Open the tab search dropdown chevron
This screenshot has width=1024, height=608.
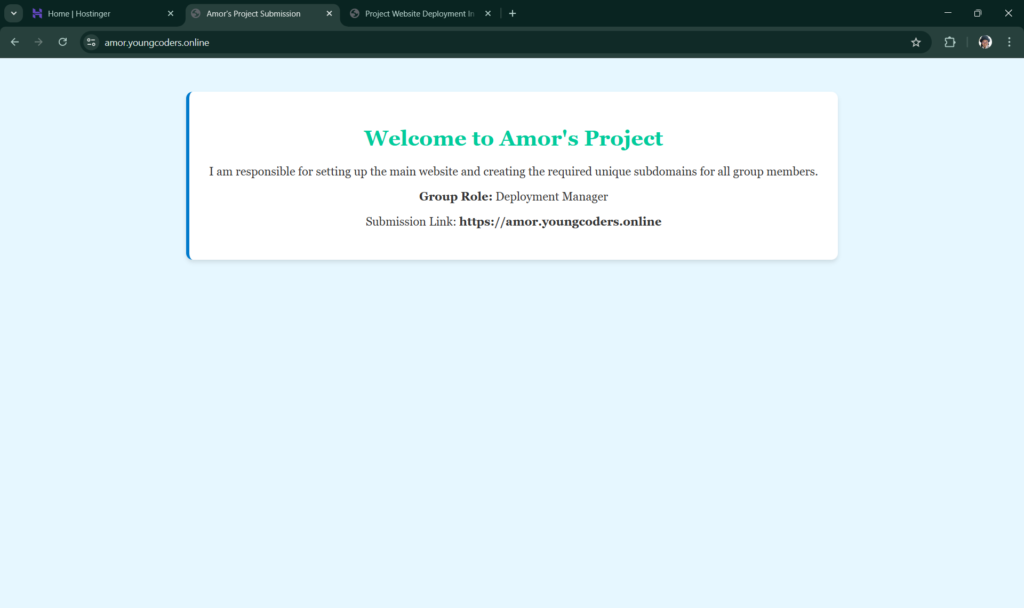click(x=14, y=13)
